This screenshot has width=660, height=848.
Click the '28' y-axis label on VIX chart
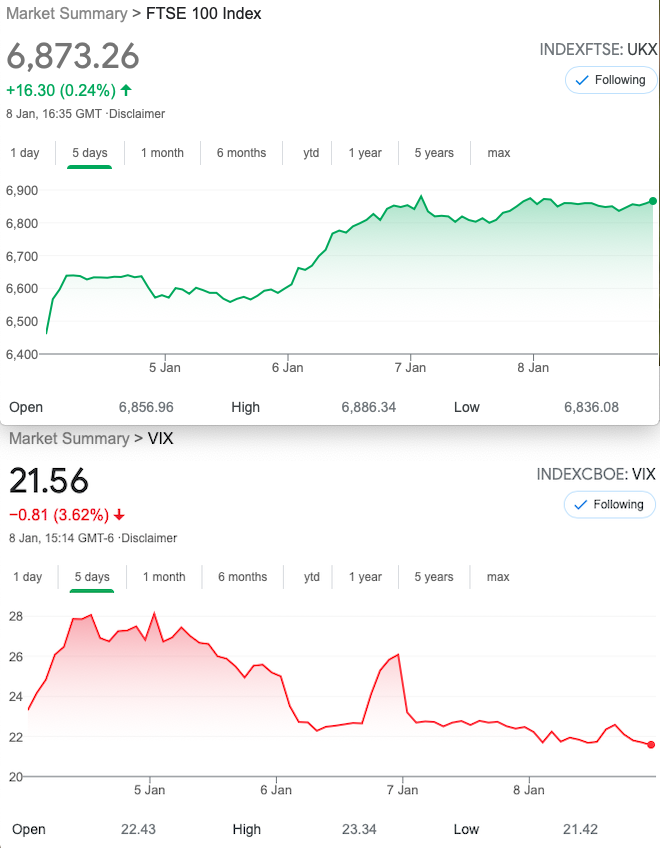coord(16,616)
